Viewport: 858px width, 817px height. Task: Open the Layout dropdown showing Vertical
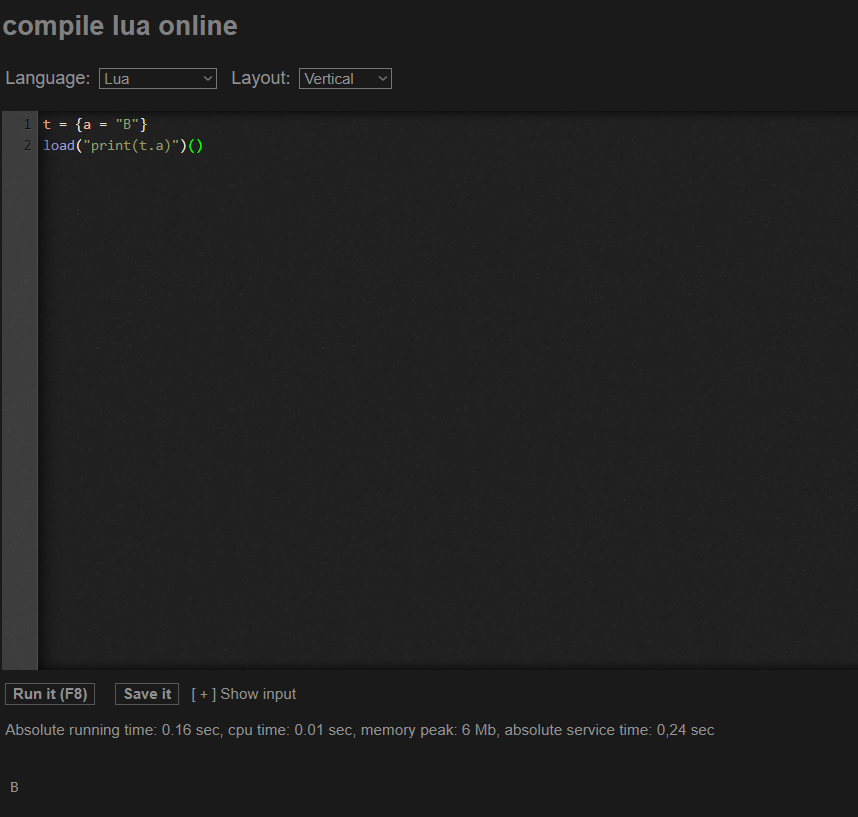(345, 79)
